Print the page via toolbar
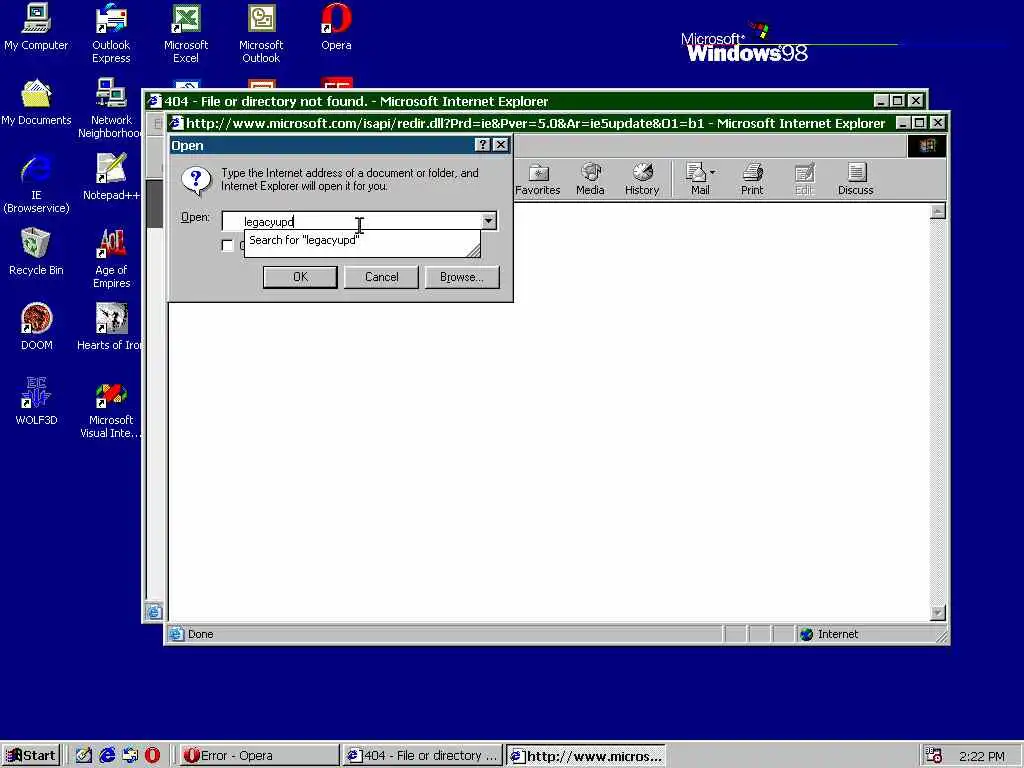 coord(752,179)
